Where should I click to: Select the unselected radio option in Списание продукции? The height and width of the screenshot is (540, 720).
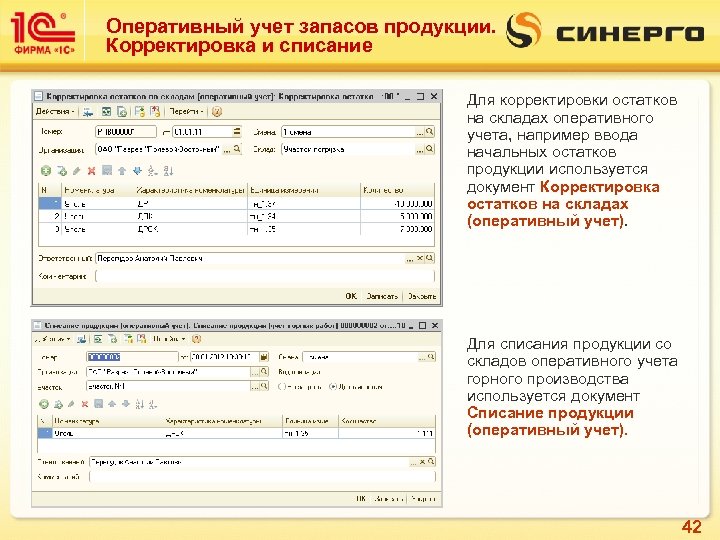(x=282, y=387)
